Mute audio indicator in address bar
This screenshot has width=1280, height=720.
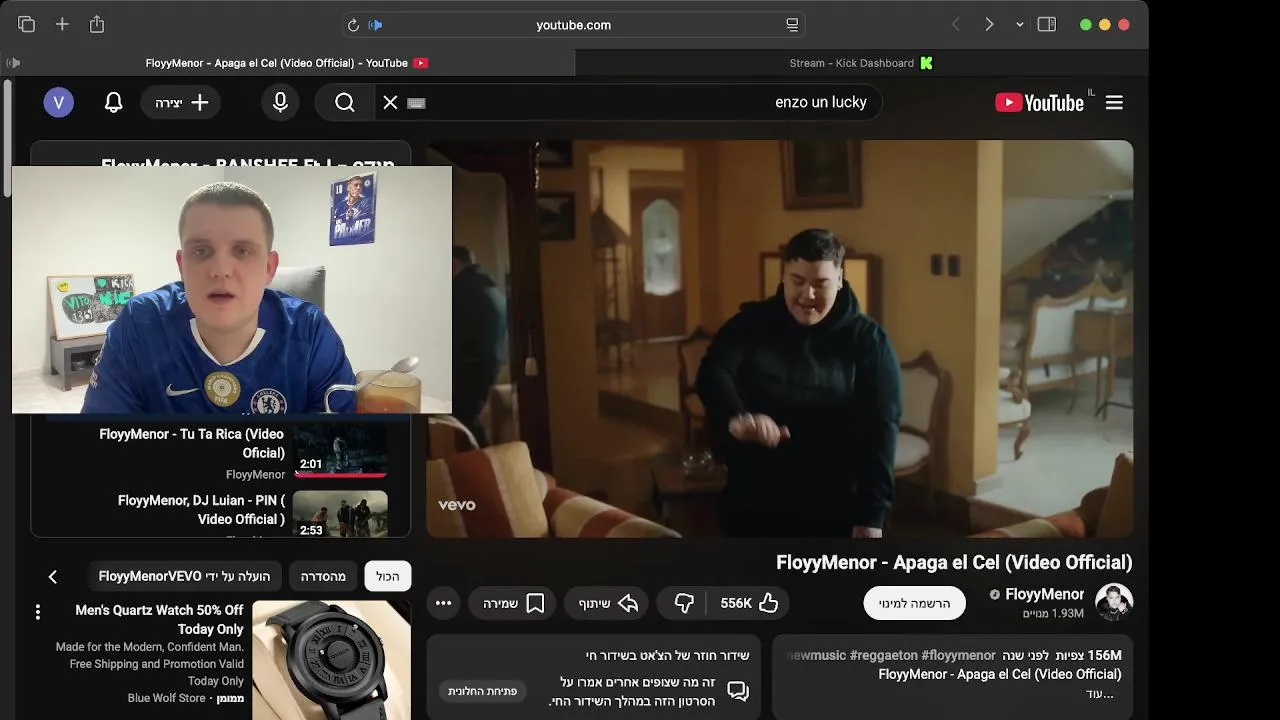point(375,25)
